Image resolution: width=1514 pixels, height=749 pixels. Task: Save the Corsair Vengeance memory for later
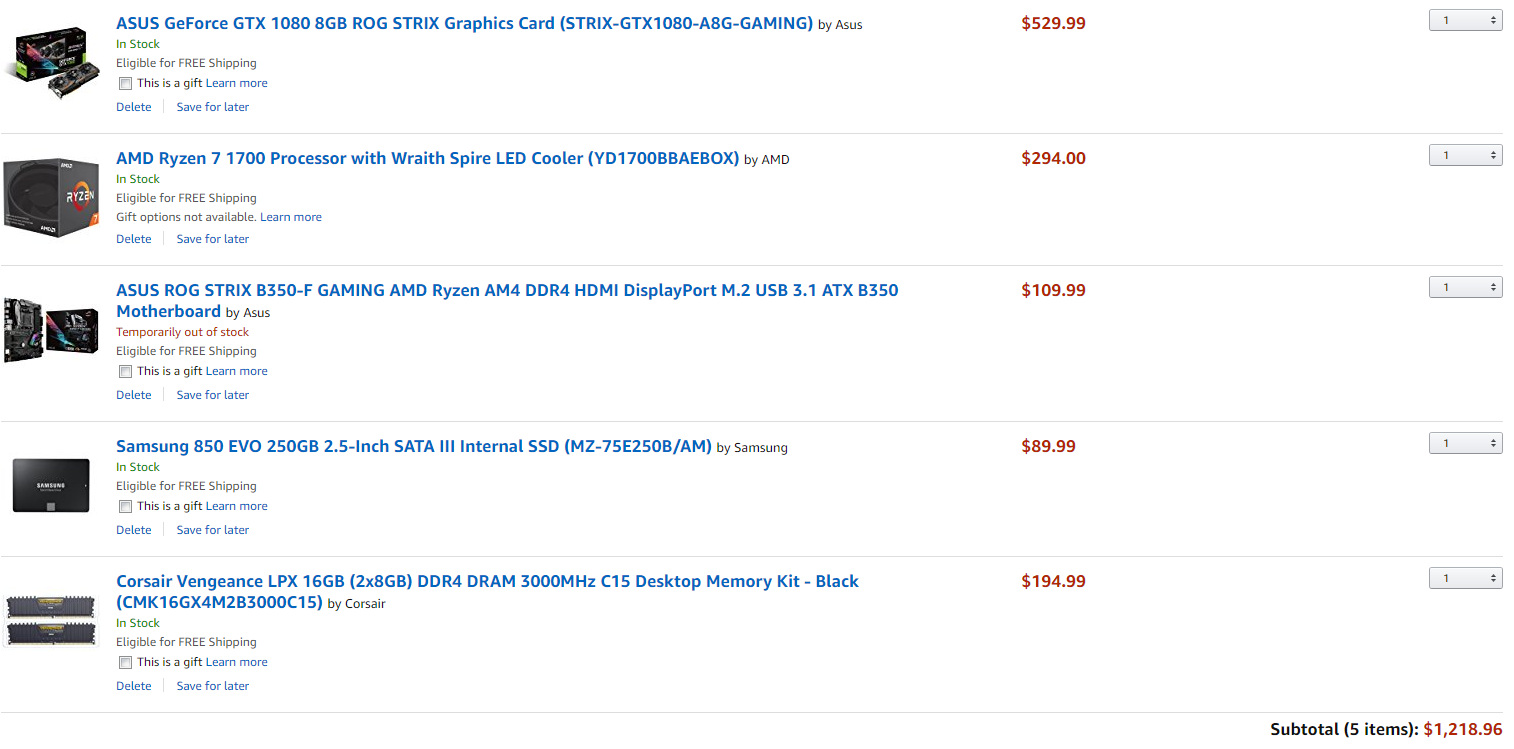pos(213,686)
